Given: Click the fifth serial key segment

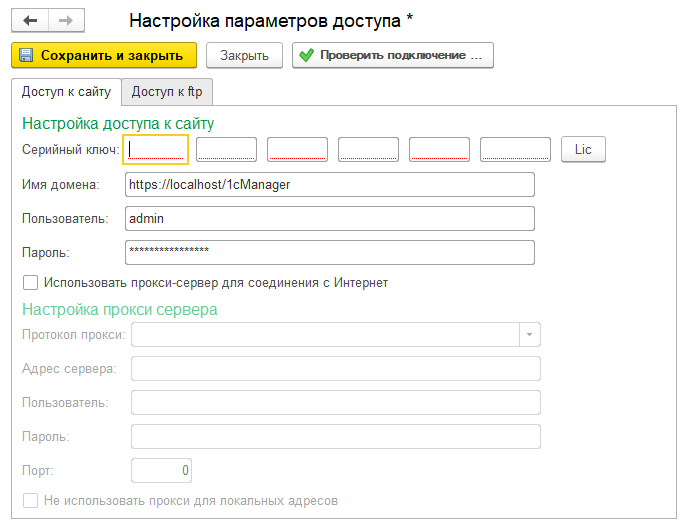Looking at the screenshot, I should pos(439,149).
